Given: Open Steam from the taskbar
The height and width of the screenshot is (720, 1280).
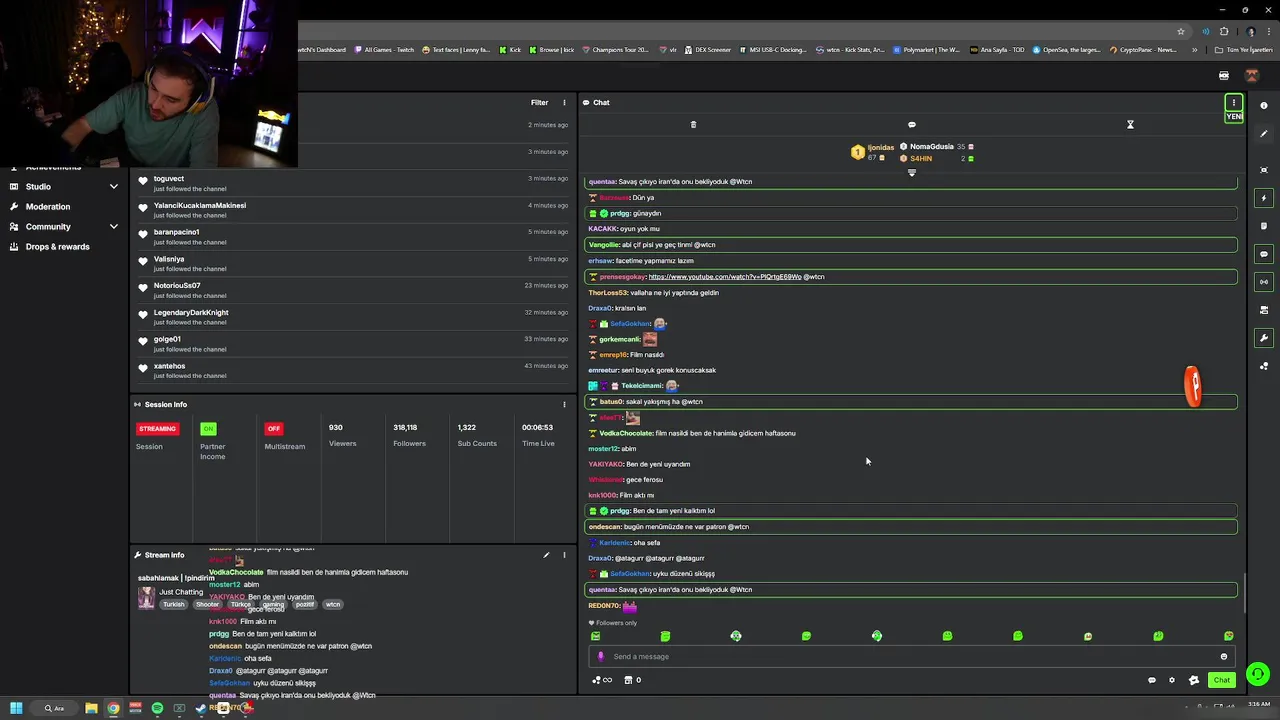Looking at the screenshot, I should click(201, 709).
